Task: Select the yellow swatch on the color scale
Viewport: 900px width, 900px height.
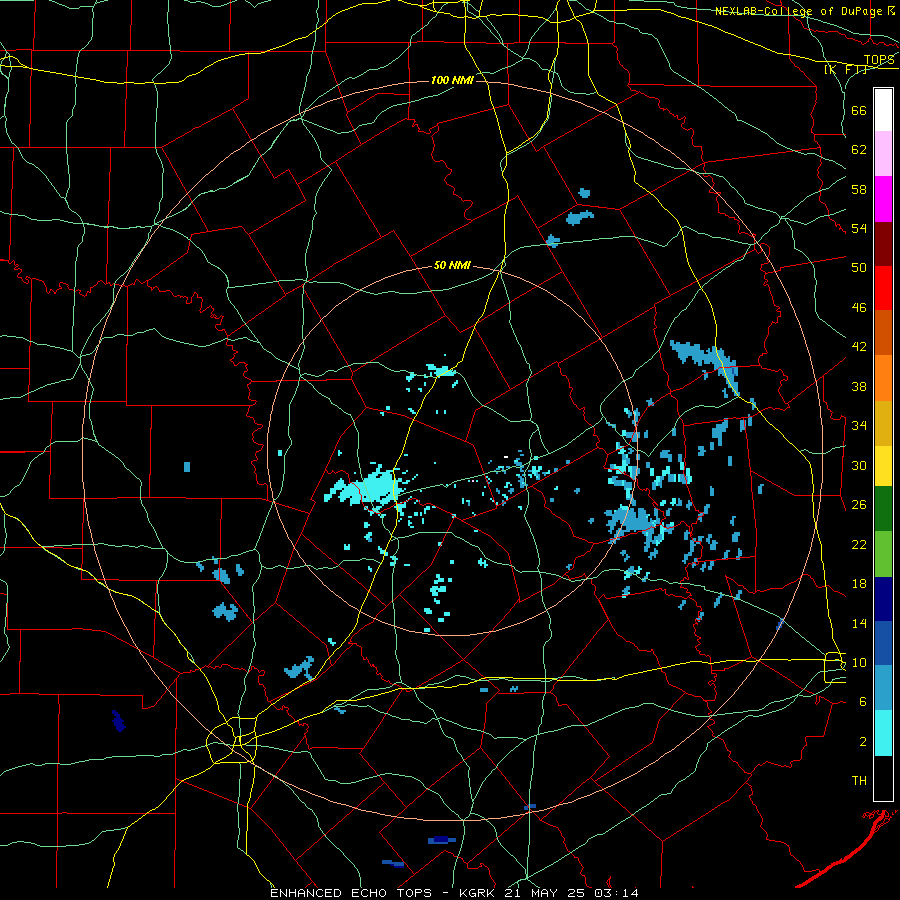Action: click(x=883, y=466)
